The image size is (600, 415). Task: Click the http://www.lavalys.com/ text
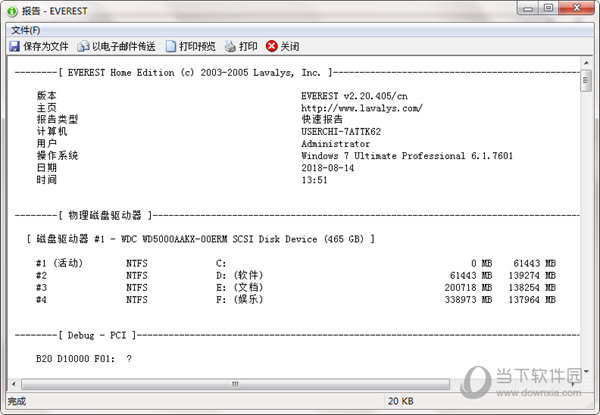pyautogui.click(x=362, y=108)
